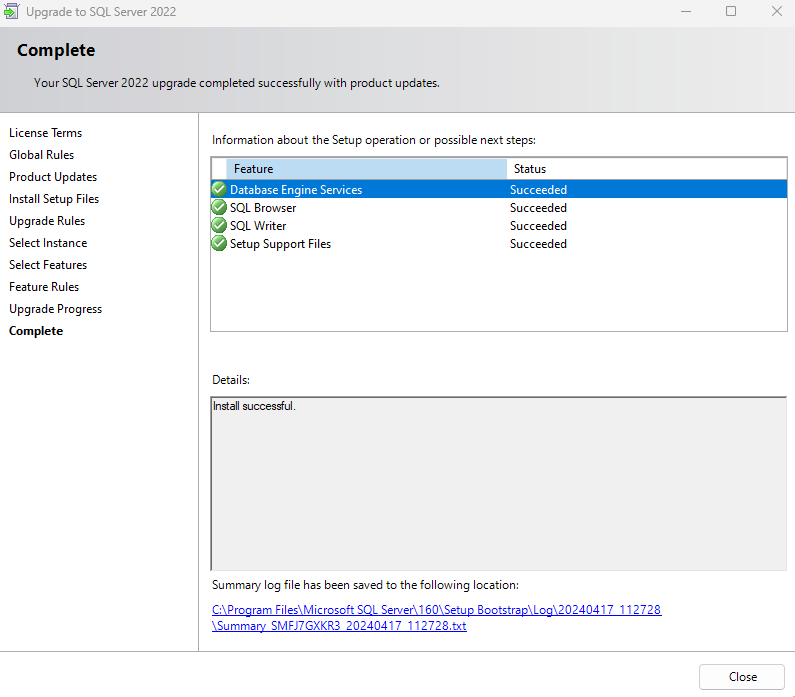Click the SQL Server setup title bar icon
The height and width of the screenshot is (697, 795).
11,11
